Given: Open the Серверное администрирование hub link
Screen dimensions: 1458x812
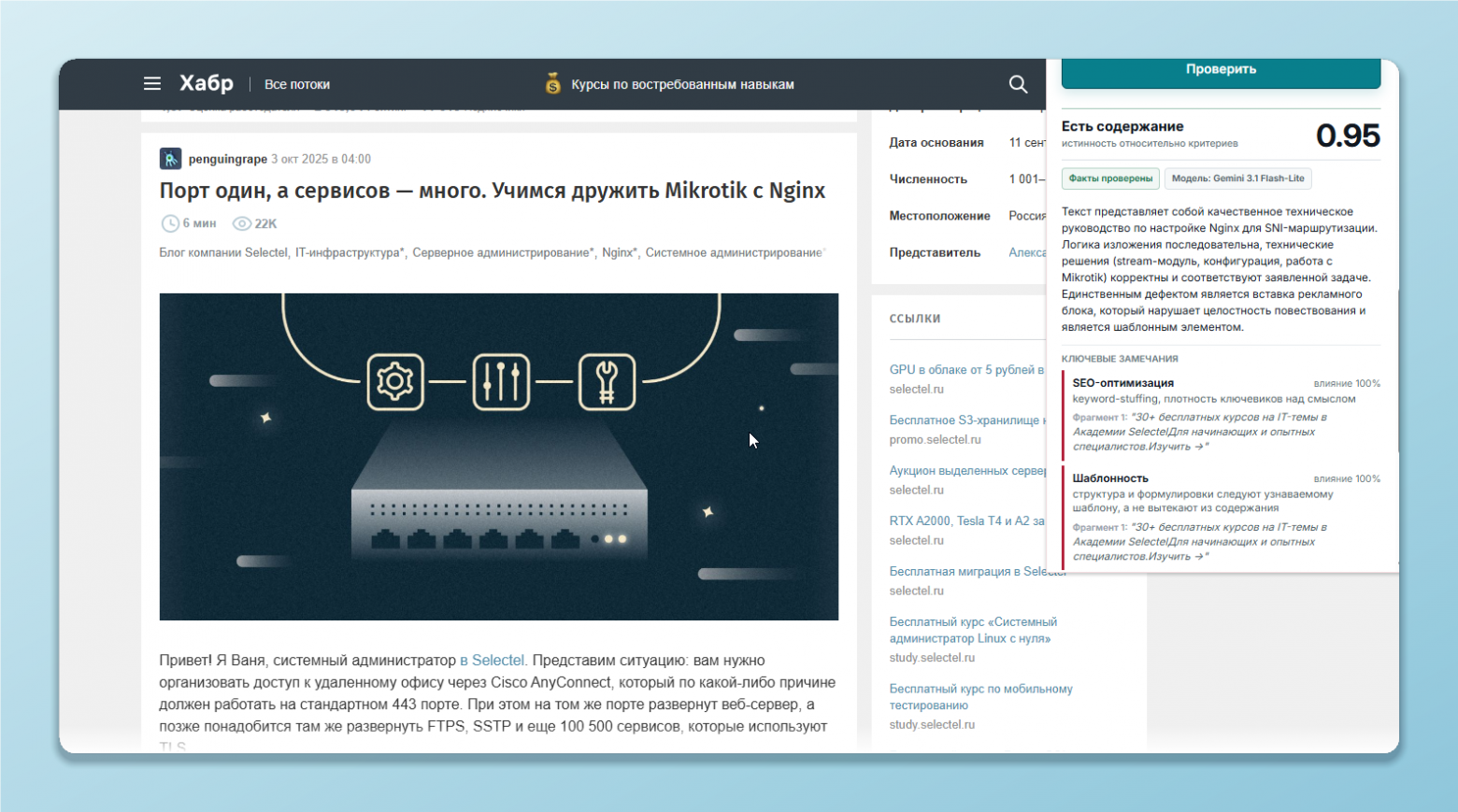Looking at the screenshot, I should coord(503,252).
